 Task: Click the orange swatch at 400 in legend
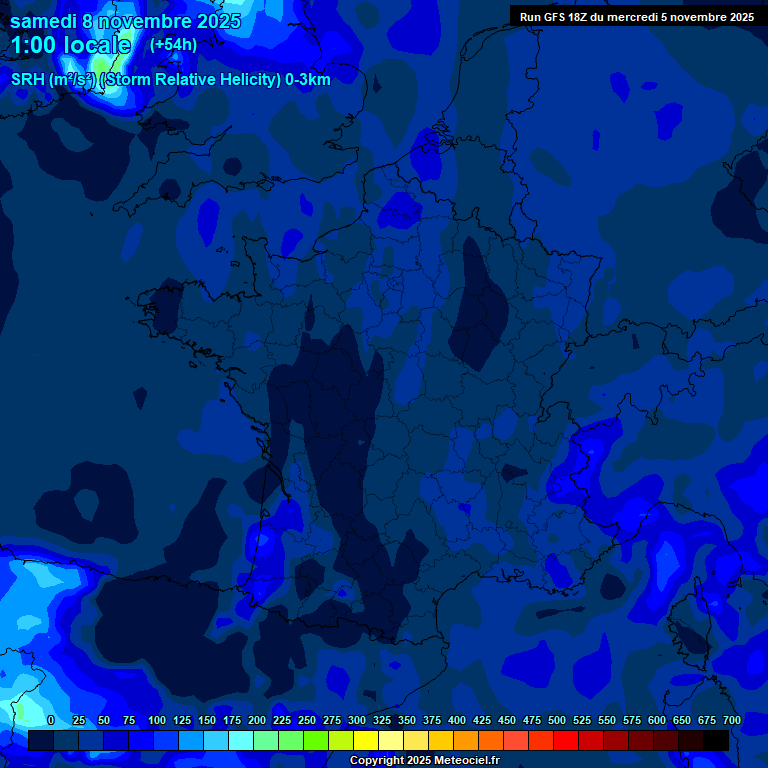coord(466,740)
